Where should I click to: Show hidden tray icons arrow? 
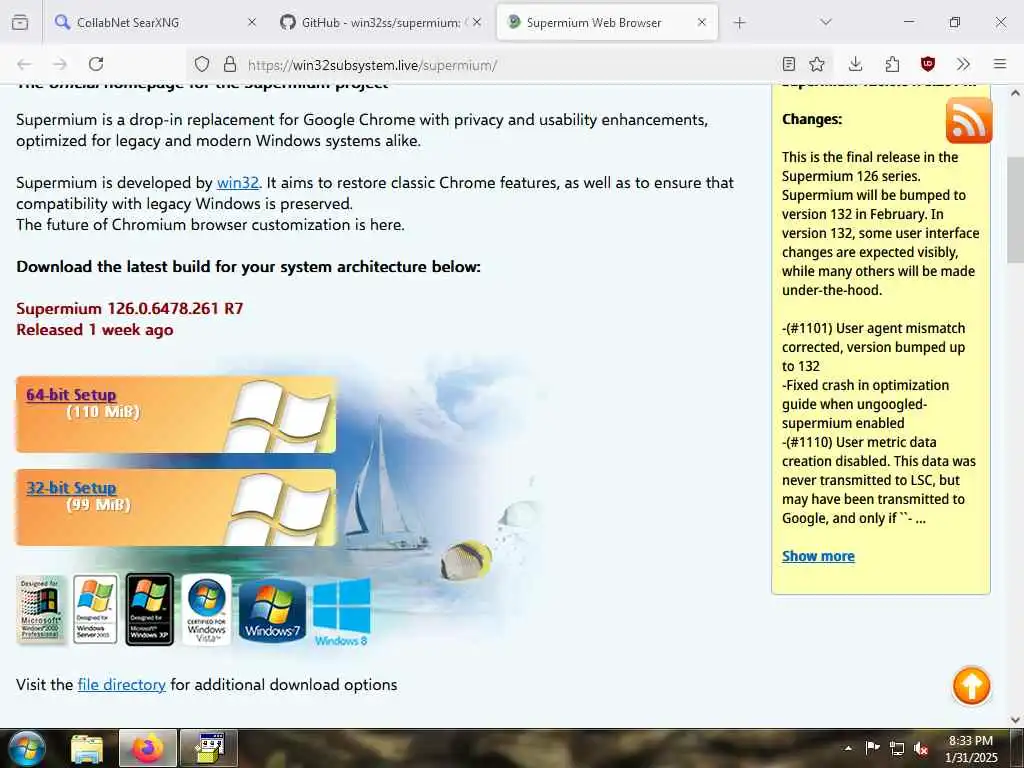(848, 748)
